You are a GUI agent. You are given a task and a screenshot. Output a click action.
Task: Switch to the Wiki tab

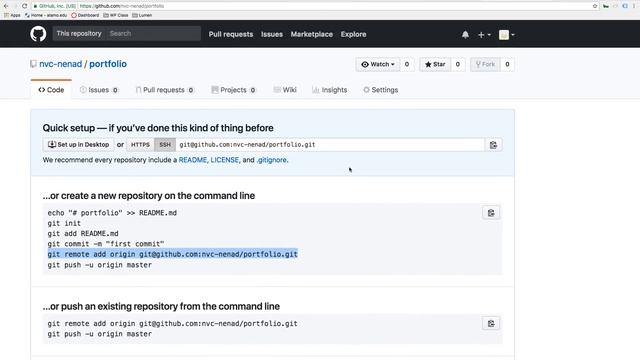[285, 90]
